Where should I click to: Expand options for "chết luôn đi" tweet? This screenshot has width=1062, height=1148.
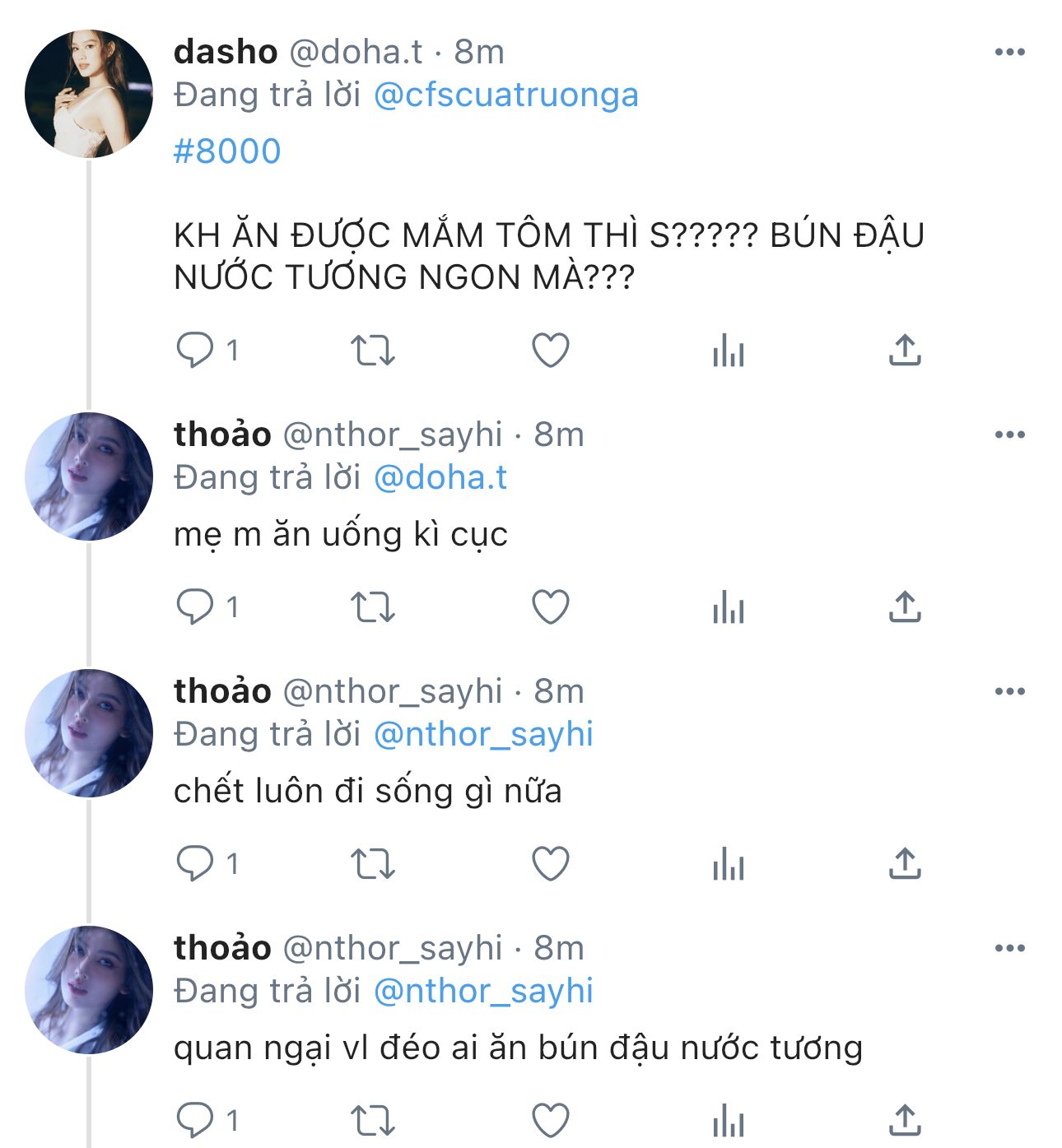pos(1009,691)
